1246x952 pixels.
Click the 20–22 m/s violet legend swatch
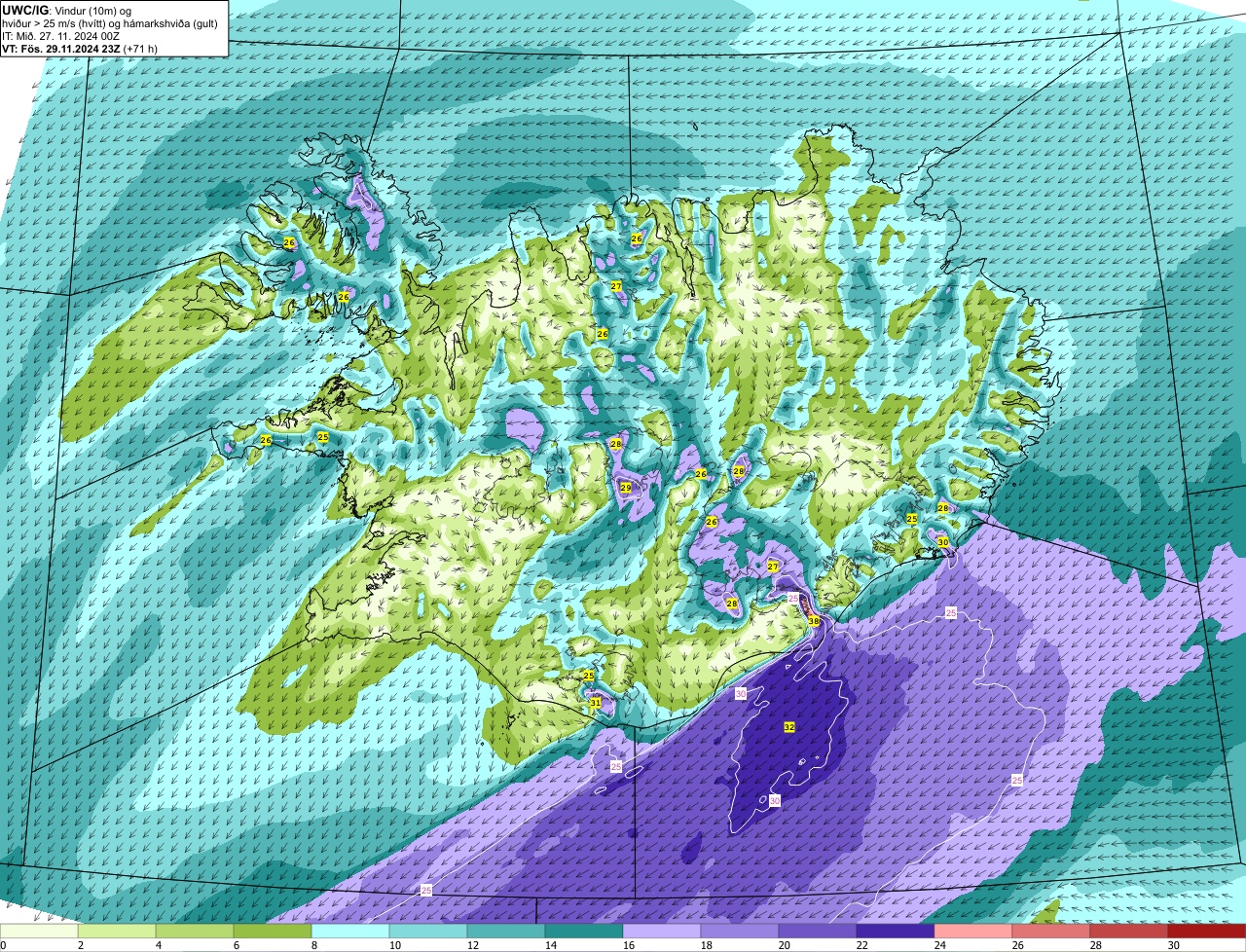pos(818,932)
